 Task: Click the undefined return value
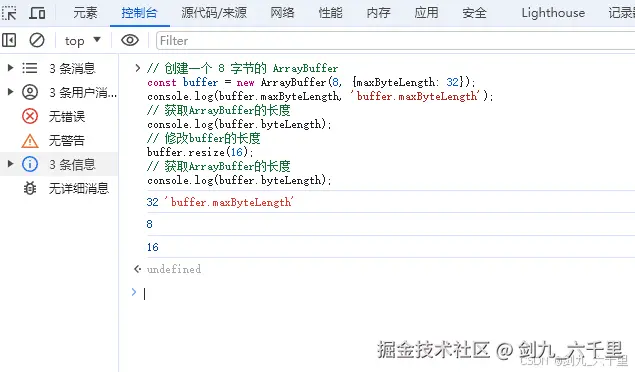pos(174,269)
